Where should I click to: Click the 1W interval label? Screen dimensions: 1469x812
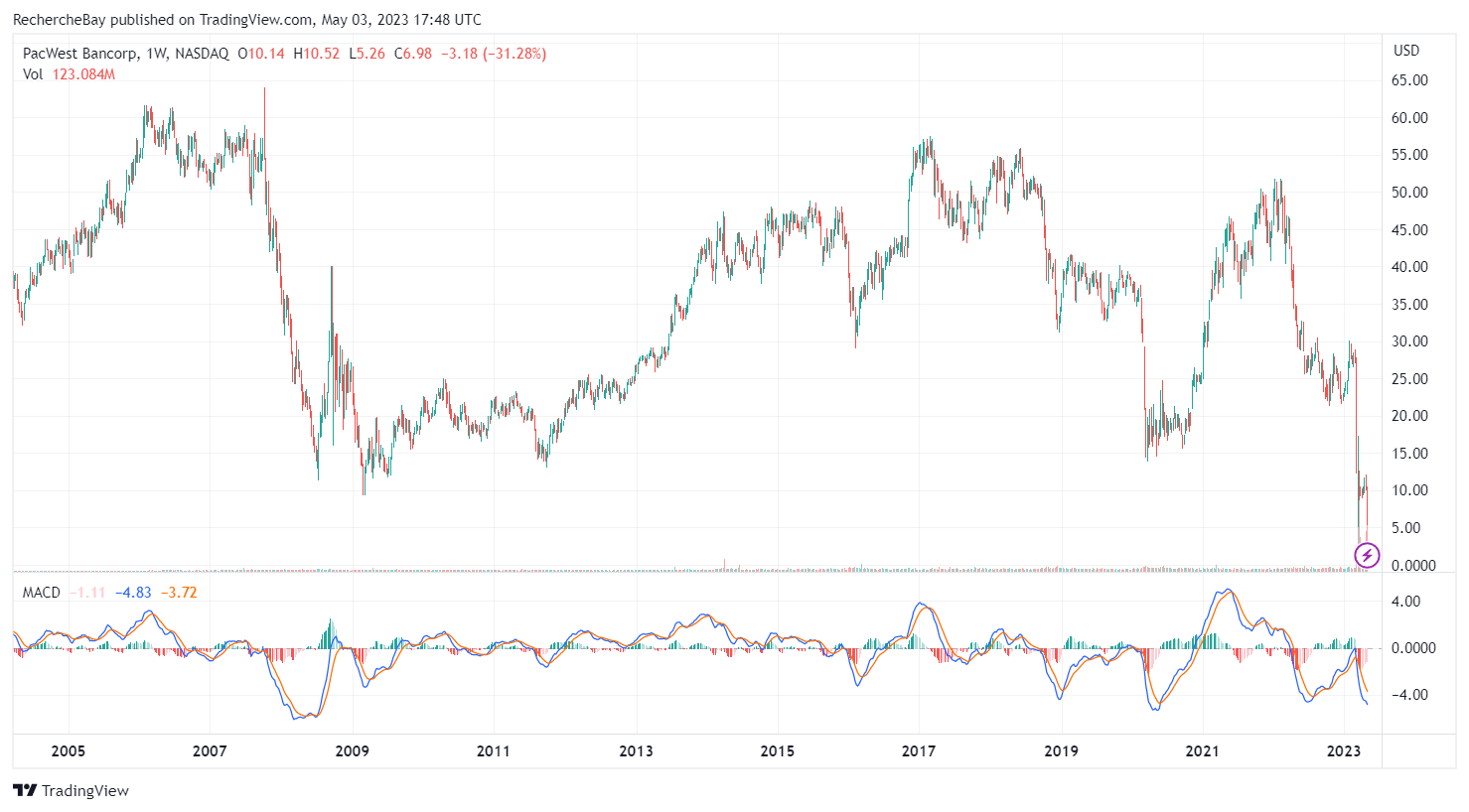[x=157, y=54]
